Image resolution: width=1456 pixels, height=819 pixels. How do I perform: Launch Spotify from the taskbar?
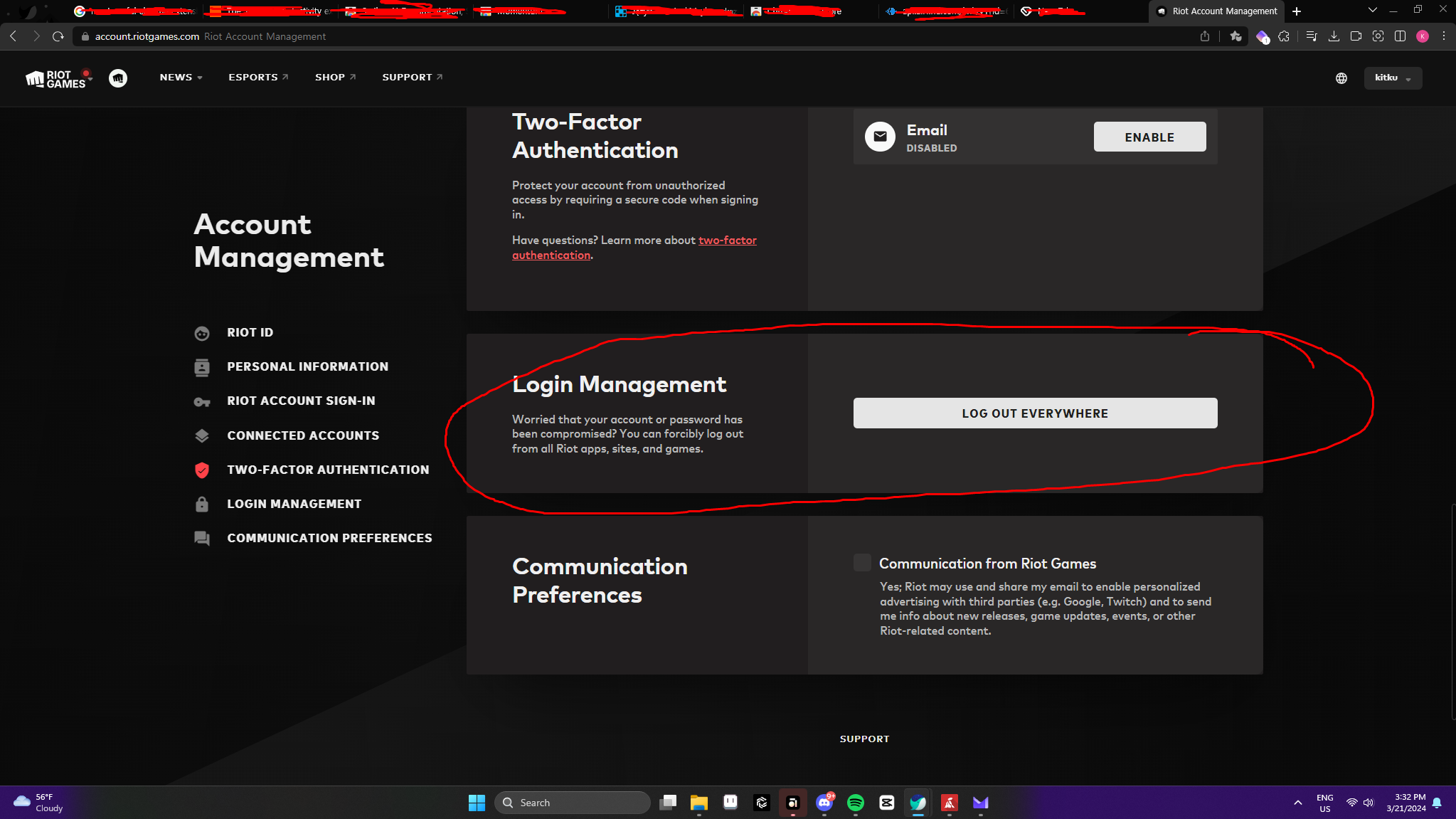(856, 803)
